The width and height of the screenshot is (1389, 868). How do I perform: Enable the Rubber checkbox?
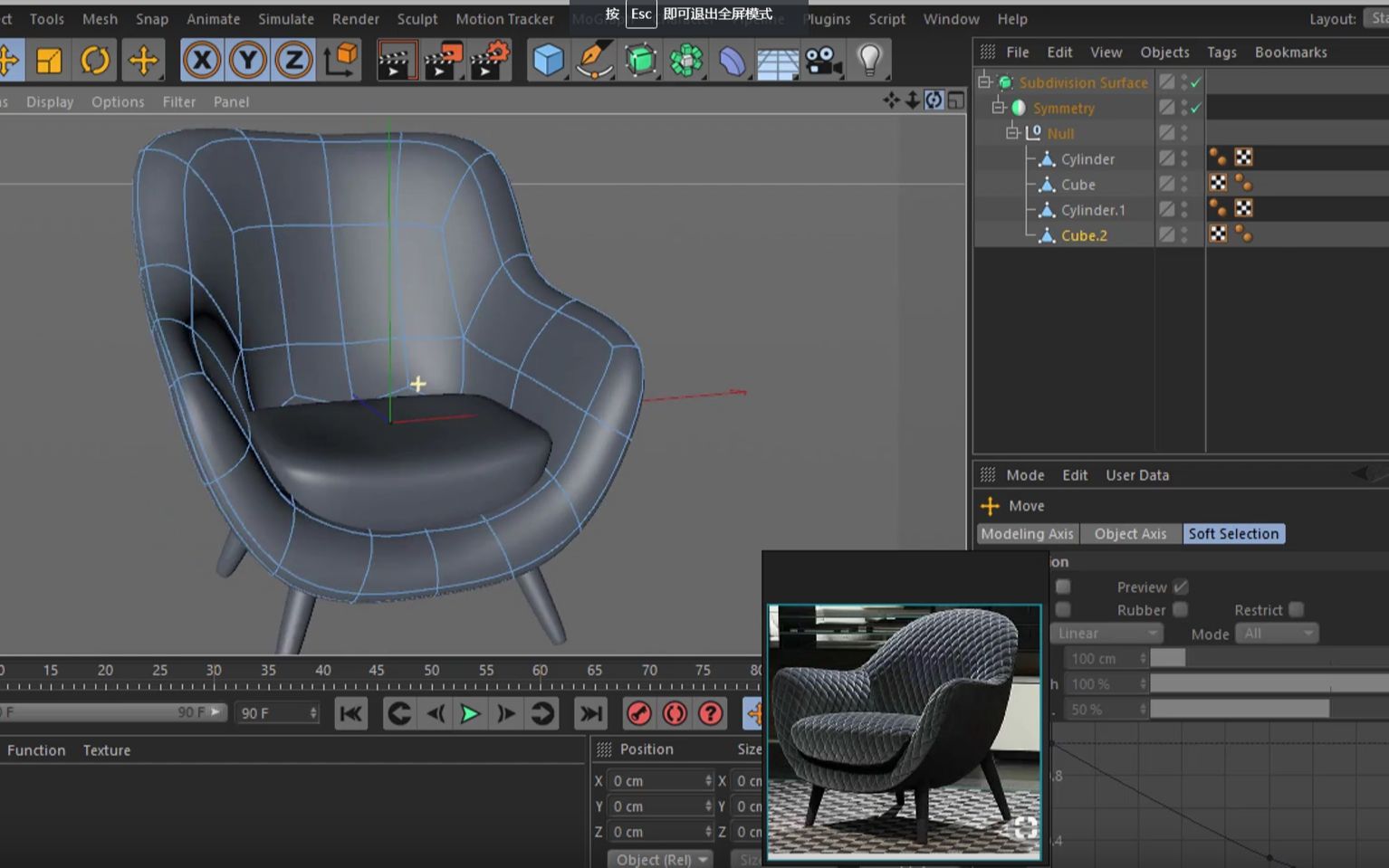pyautogui.click(x=1180, y=609)
